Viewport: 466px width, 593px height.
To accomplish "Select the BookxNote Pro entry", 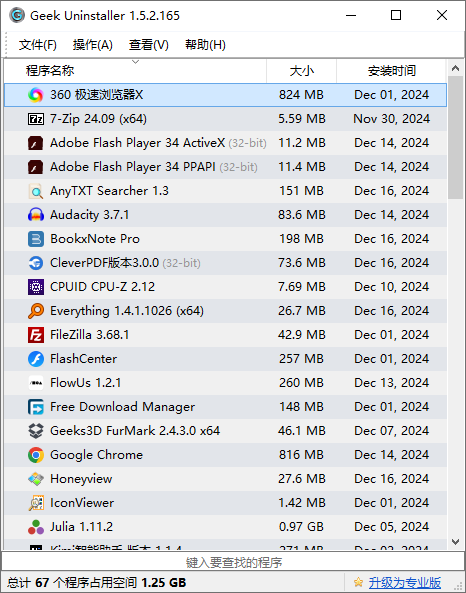I will pos(95,239).
